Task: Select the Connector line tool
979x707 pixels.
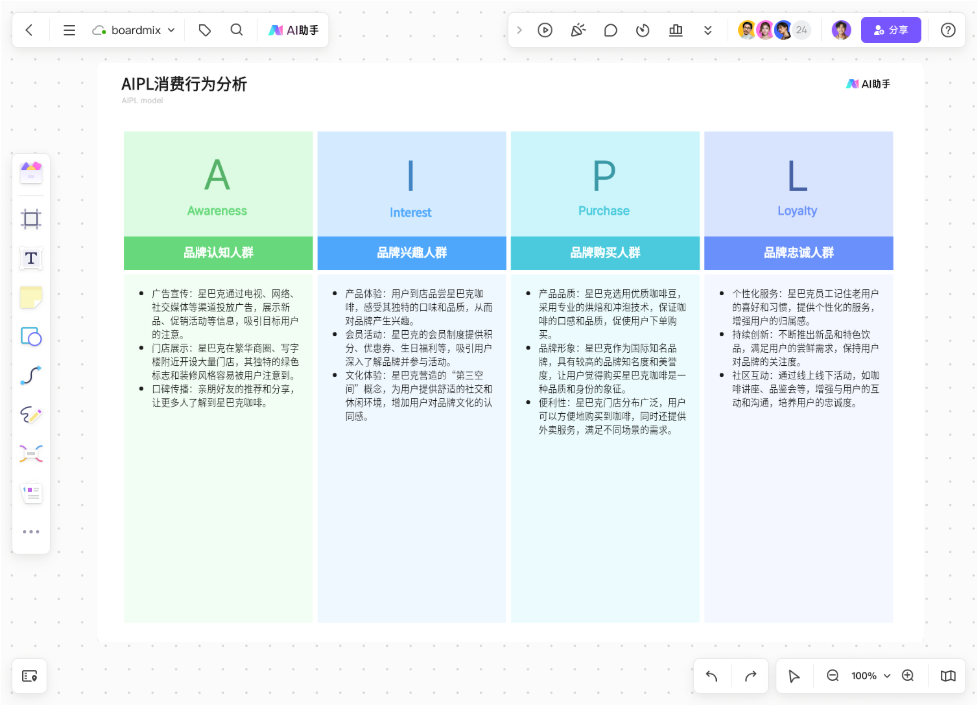Action: [31, 375]
